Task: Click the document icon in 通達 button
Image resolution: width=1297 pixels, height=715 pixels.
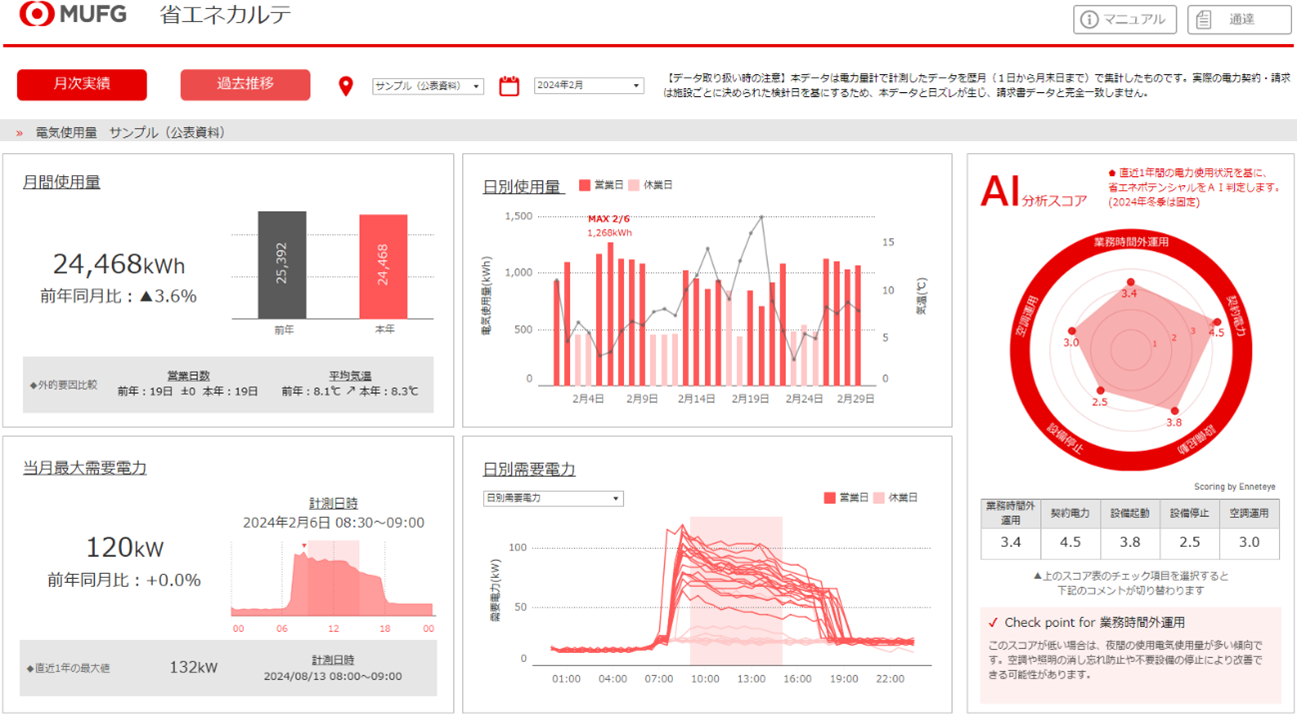Action: pos(1204,19)
